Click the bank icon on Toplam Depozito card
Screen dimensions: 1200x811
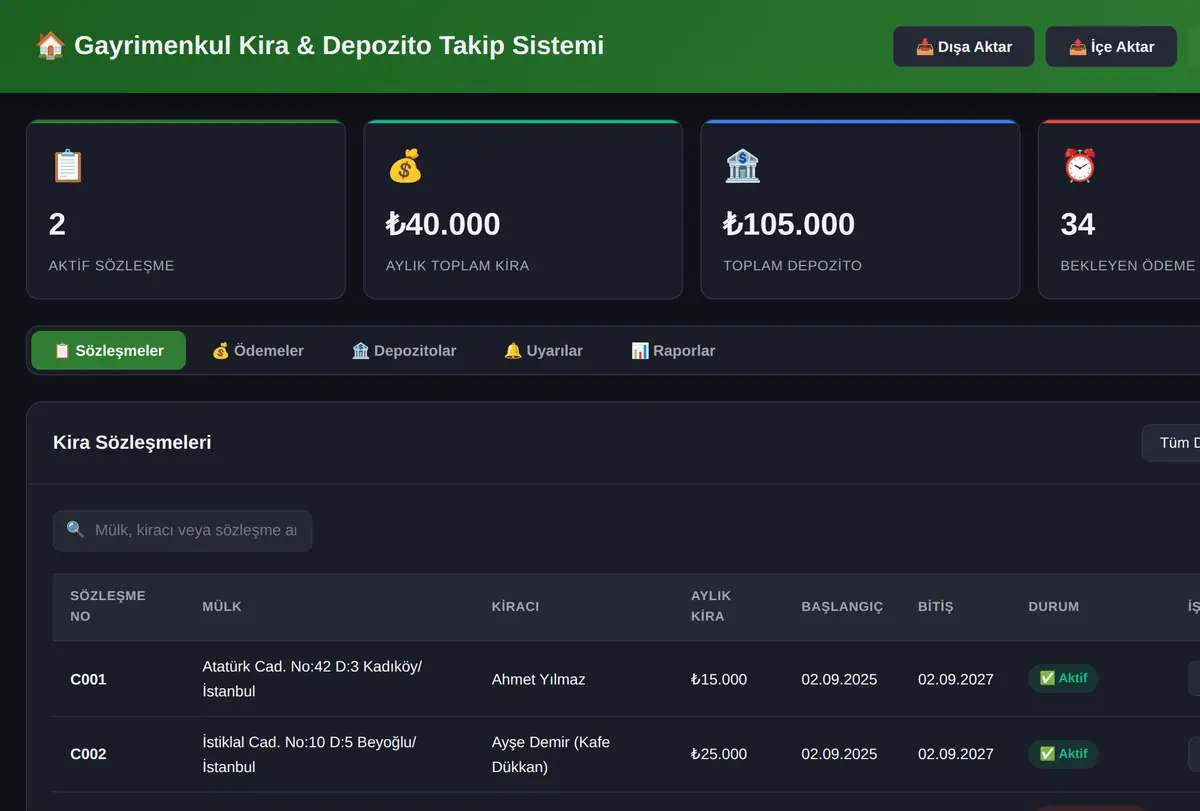click(742, 166)
